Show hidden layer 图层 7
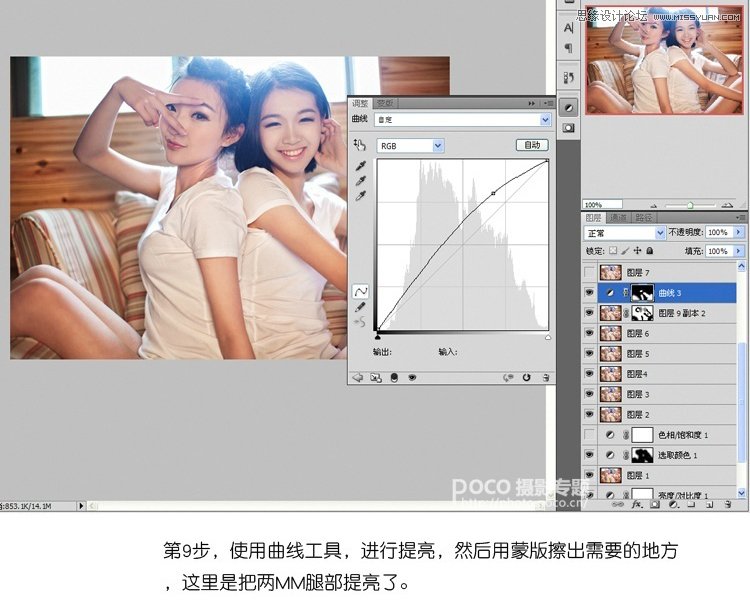The width and height of the screenshot is (750, 613). [590, 273]
